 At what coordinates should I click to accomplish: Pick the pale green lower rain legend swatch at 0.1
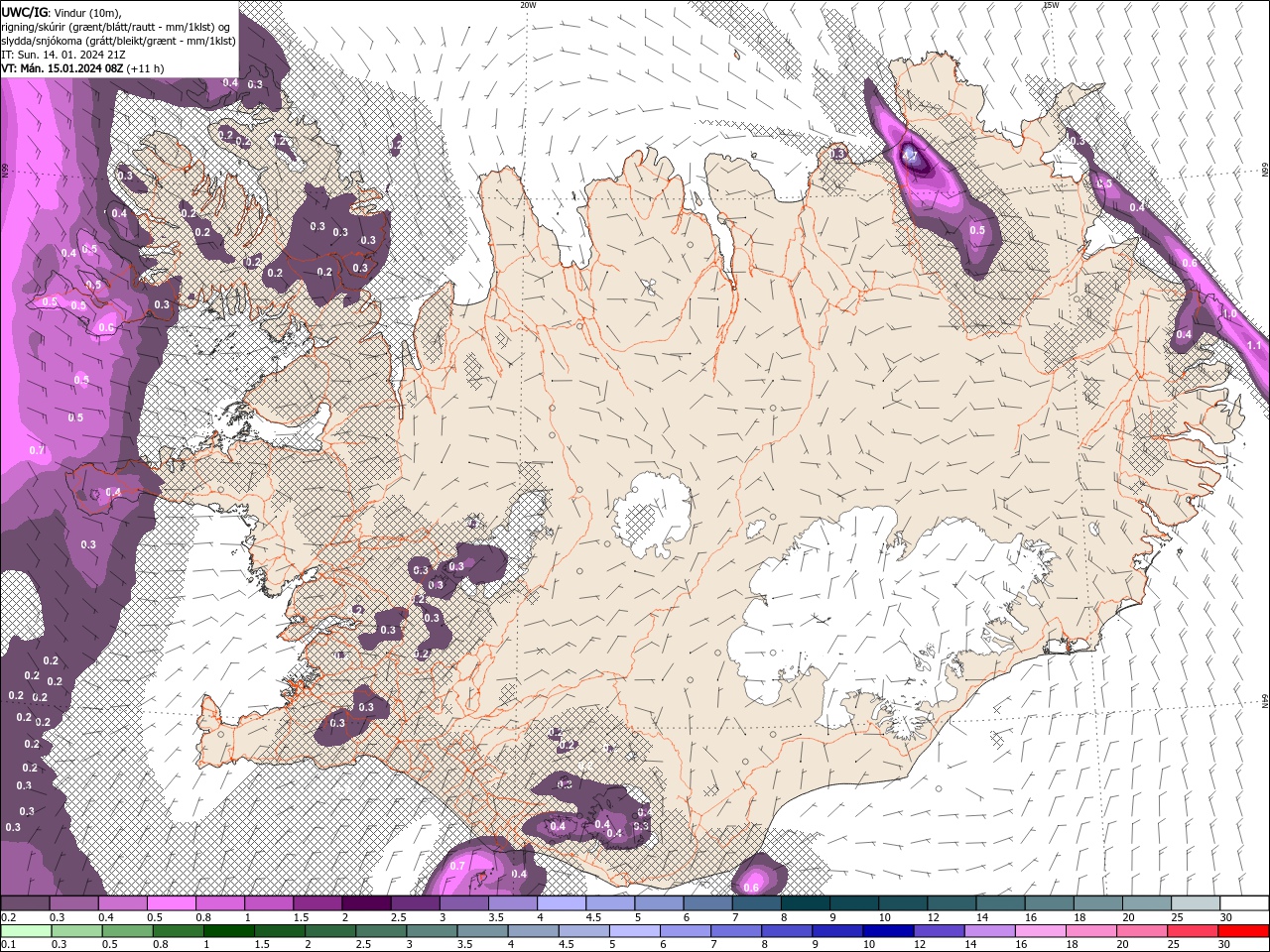pos(26,931)
